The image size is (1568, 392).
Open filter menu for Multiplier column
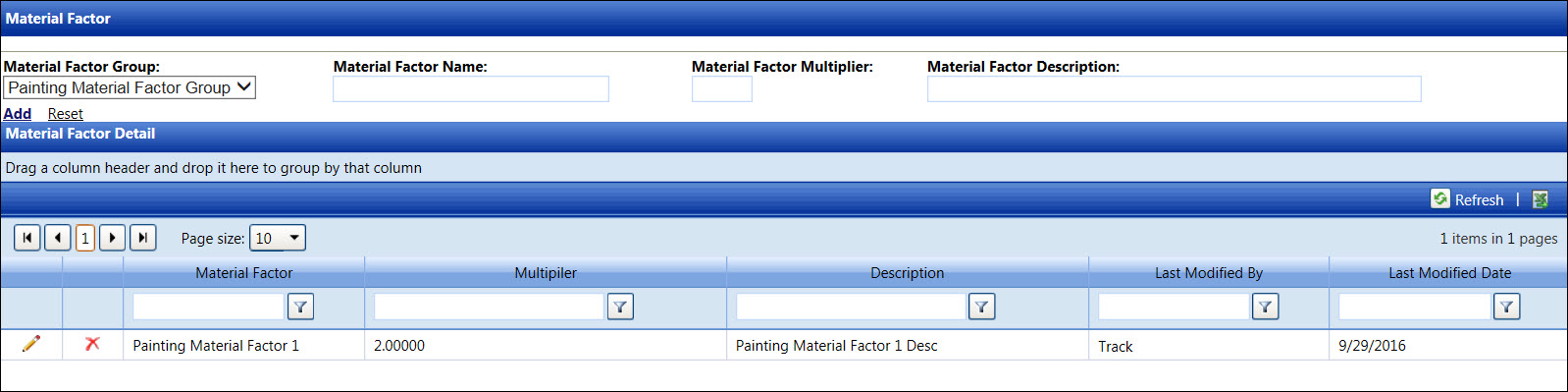coord(620,307)
